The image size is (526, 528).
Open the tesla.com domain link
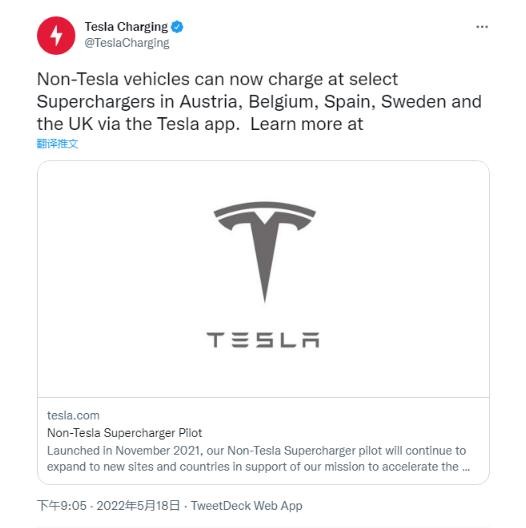(73, 415)
